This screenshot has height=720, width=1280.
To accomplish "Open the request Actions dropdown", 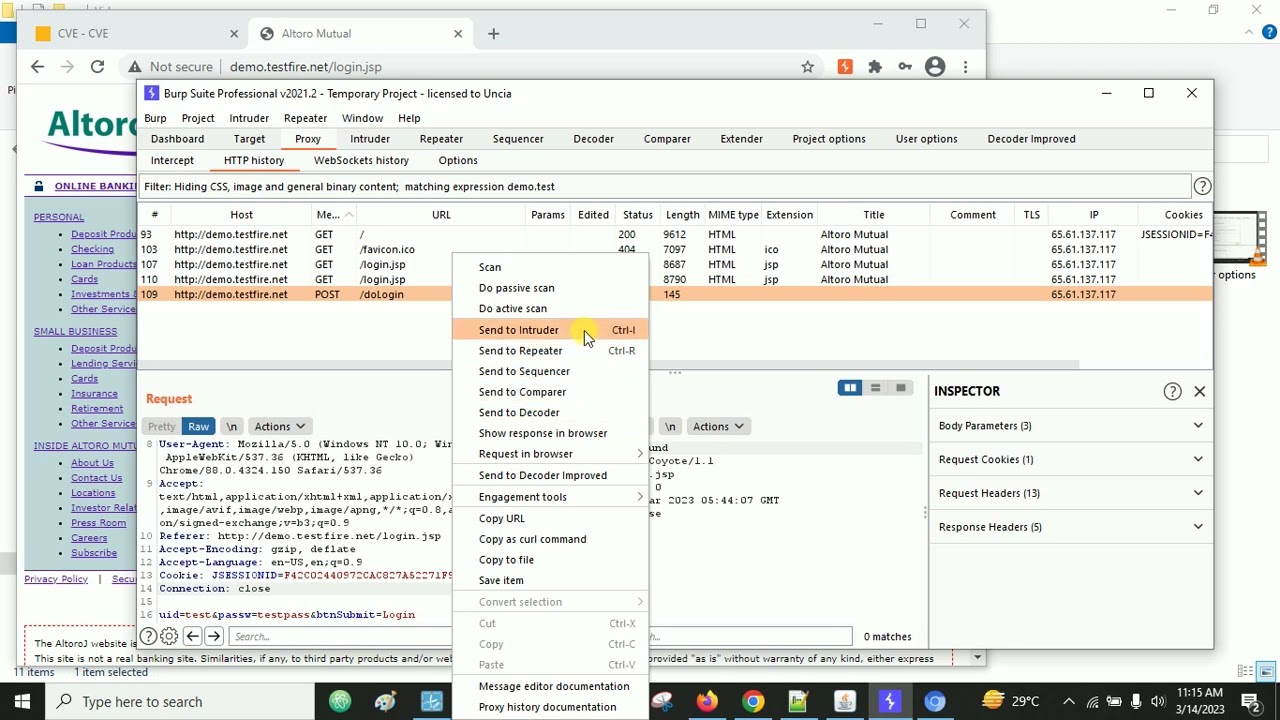I will point(279,426).
